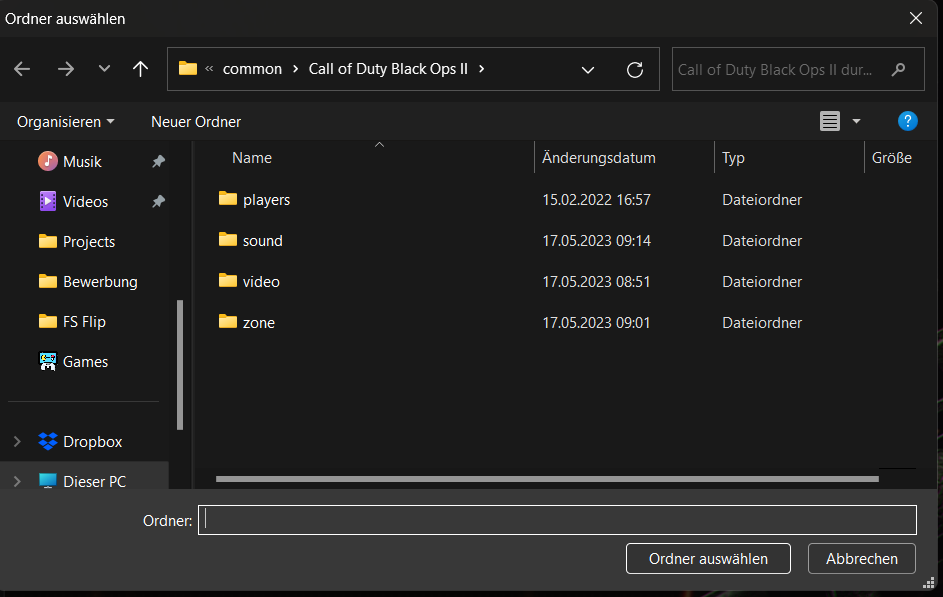Go forward to the next folder
This screenshot has height=597, width=943.
[66, 69]
